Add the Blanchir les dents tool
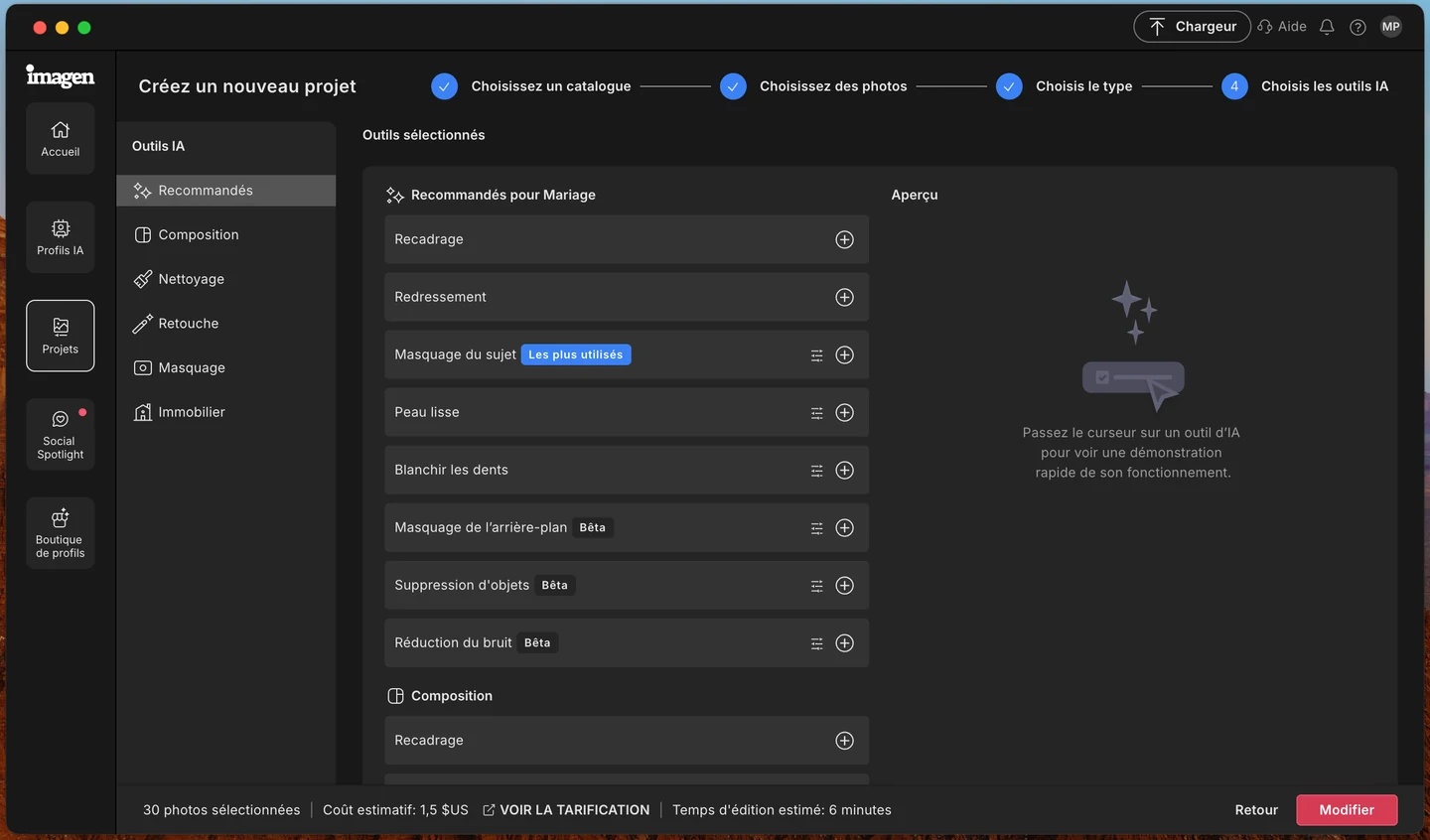Screen dimensions: 1430x840 (x=844, y=470)
